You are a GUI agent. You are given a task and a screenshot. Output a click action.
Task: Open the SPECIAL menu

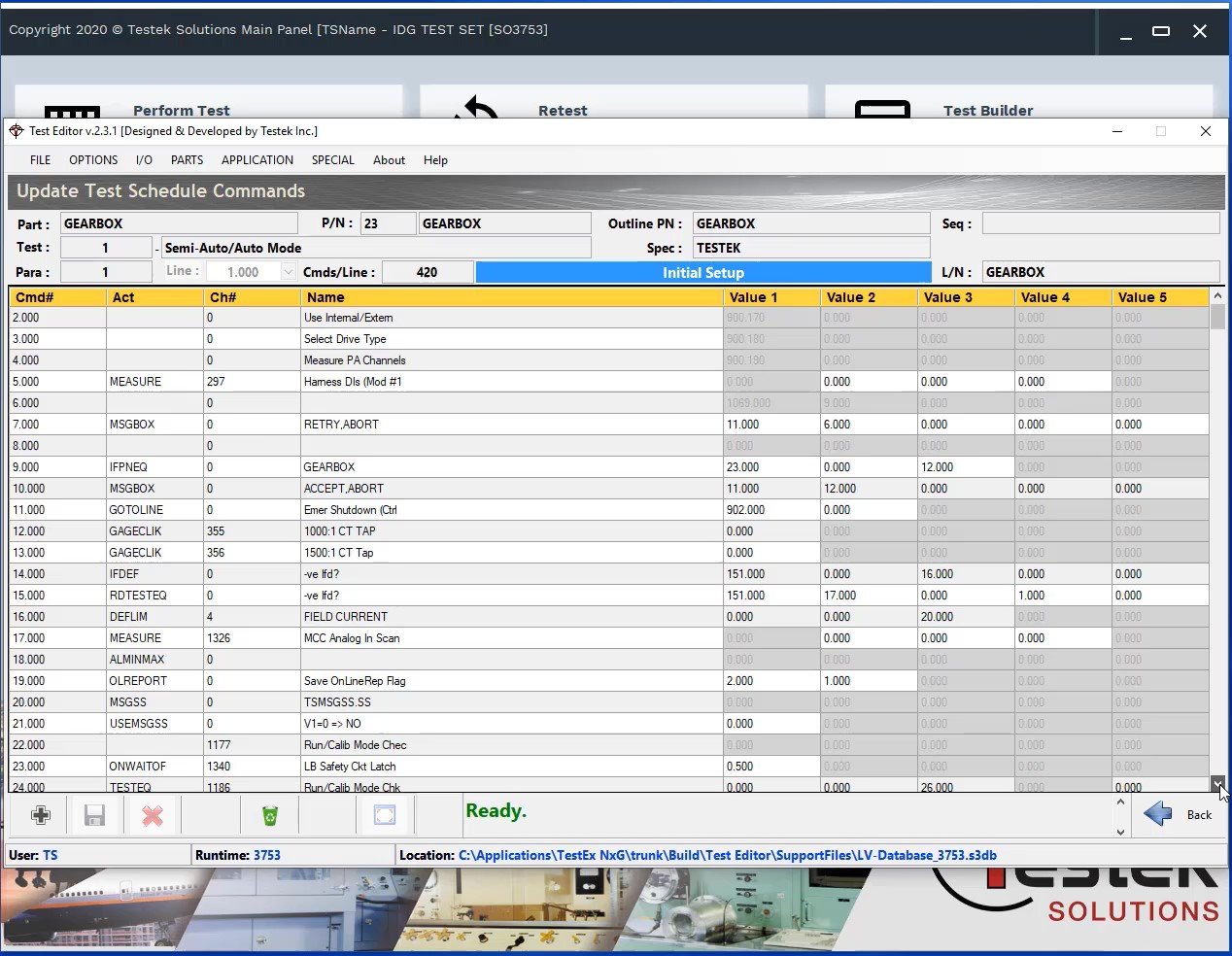pyautogui.click(x=332, y=160)
